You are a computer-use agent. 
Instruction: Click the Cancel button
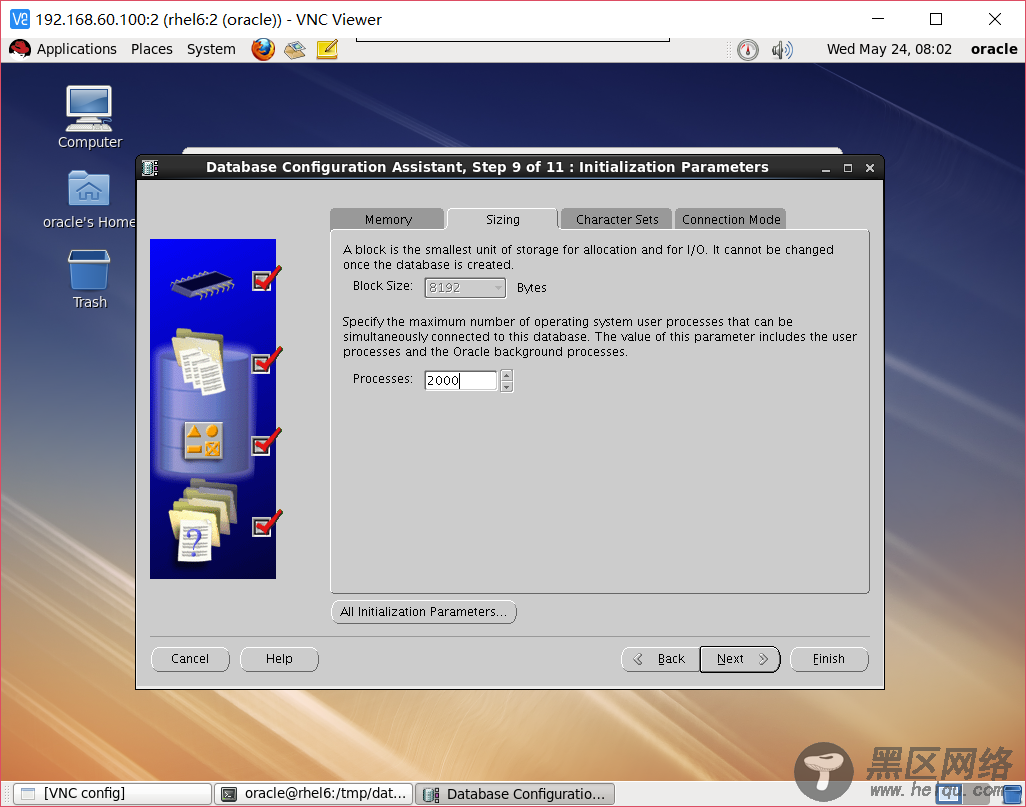pos(190,659)
